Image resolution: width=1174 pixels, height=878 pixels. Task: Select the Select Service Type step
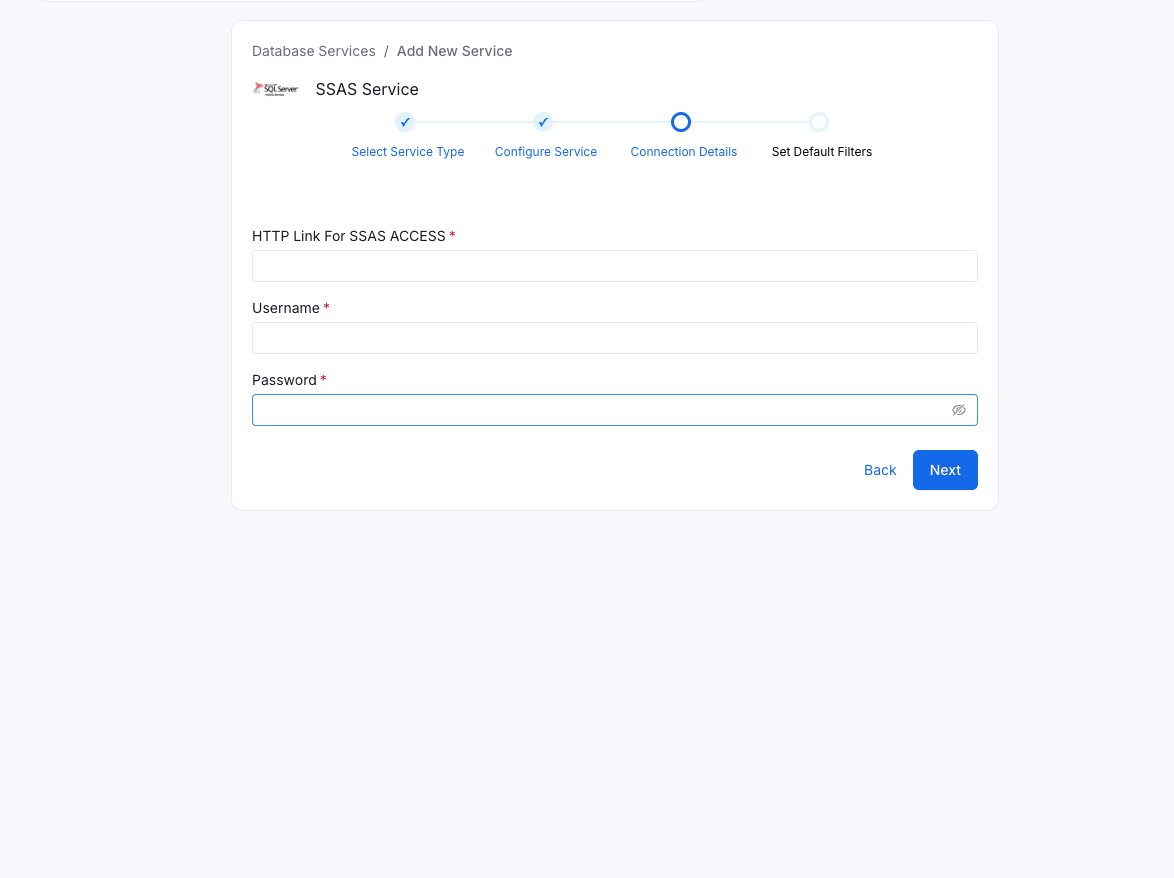pyautogui.click(x=408, y=151)
